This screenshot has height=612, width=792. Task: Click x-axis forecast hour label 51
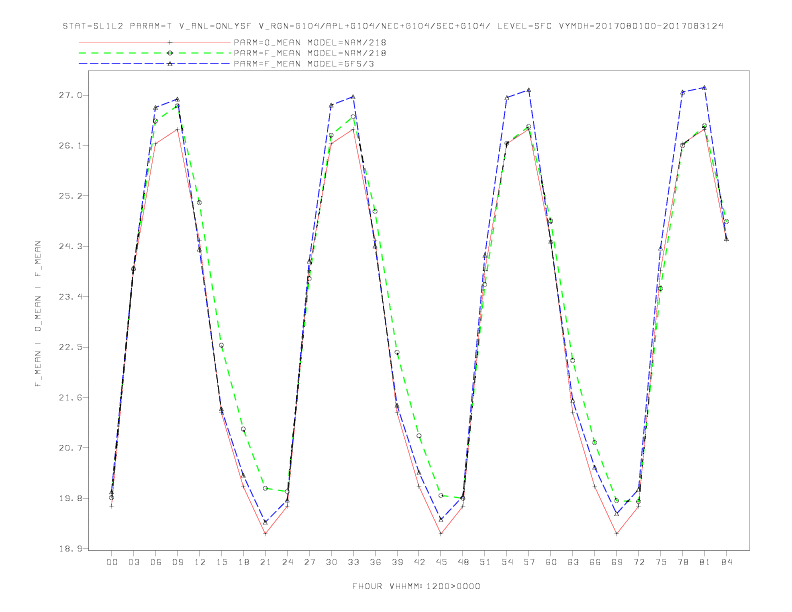(485, 562)
